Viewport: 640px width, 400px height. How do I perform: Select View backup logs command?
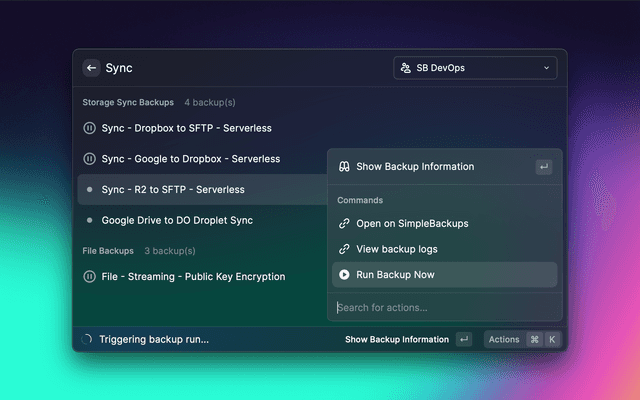pyautogui.click(x=396, y=249)
